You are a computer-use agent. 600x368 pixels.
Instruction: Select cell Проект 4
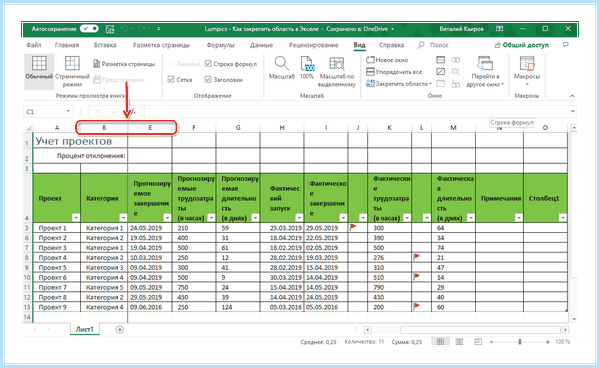coord(57,257)
